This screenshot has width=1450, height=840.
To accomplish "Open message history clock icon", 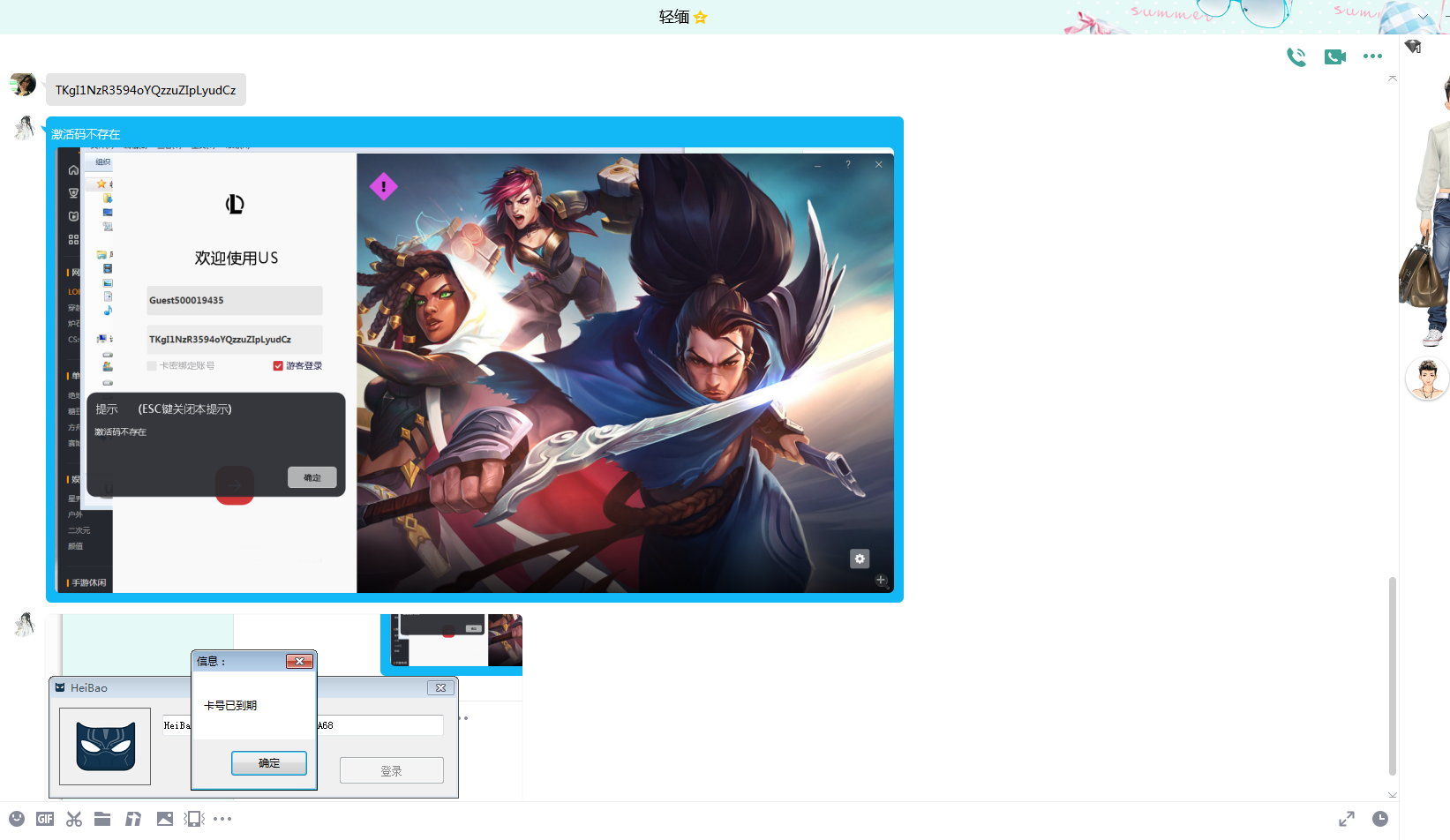I will pyautogui.click(x=1380, y=819).
